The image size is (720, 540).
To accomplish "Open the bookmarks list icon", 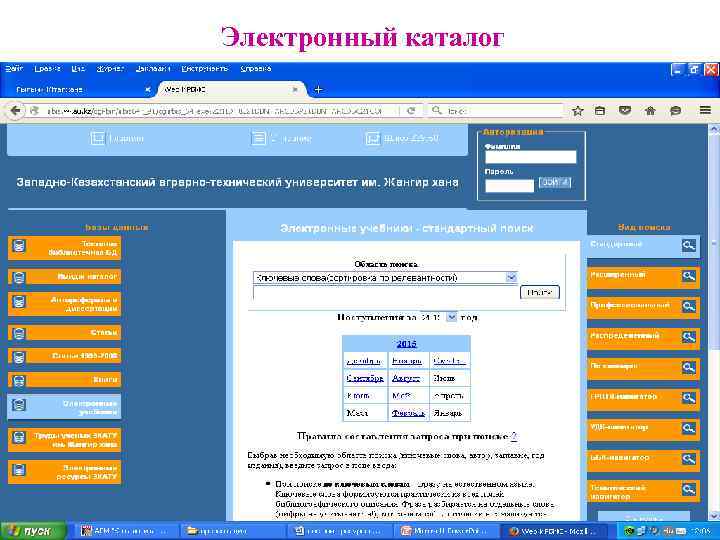I will pos(600,111).
